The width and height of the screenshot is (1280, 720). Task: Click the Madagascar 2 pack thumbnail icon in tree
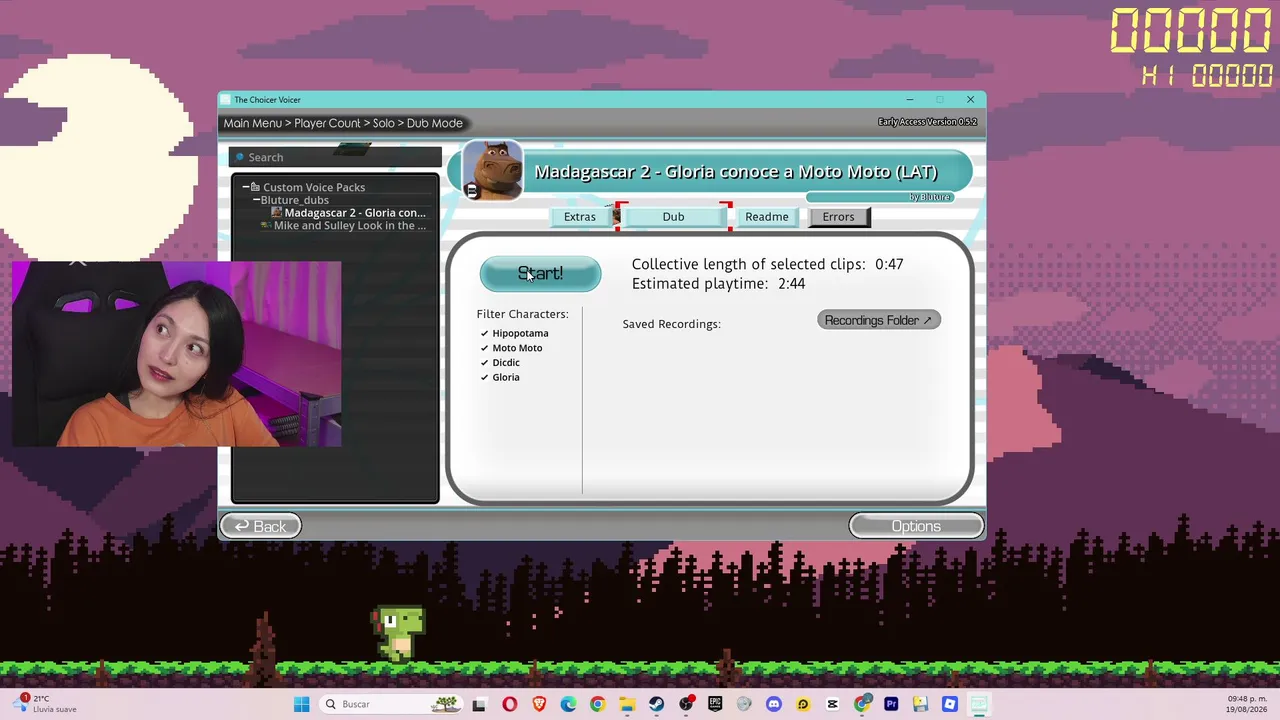pos(277,213)
